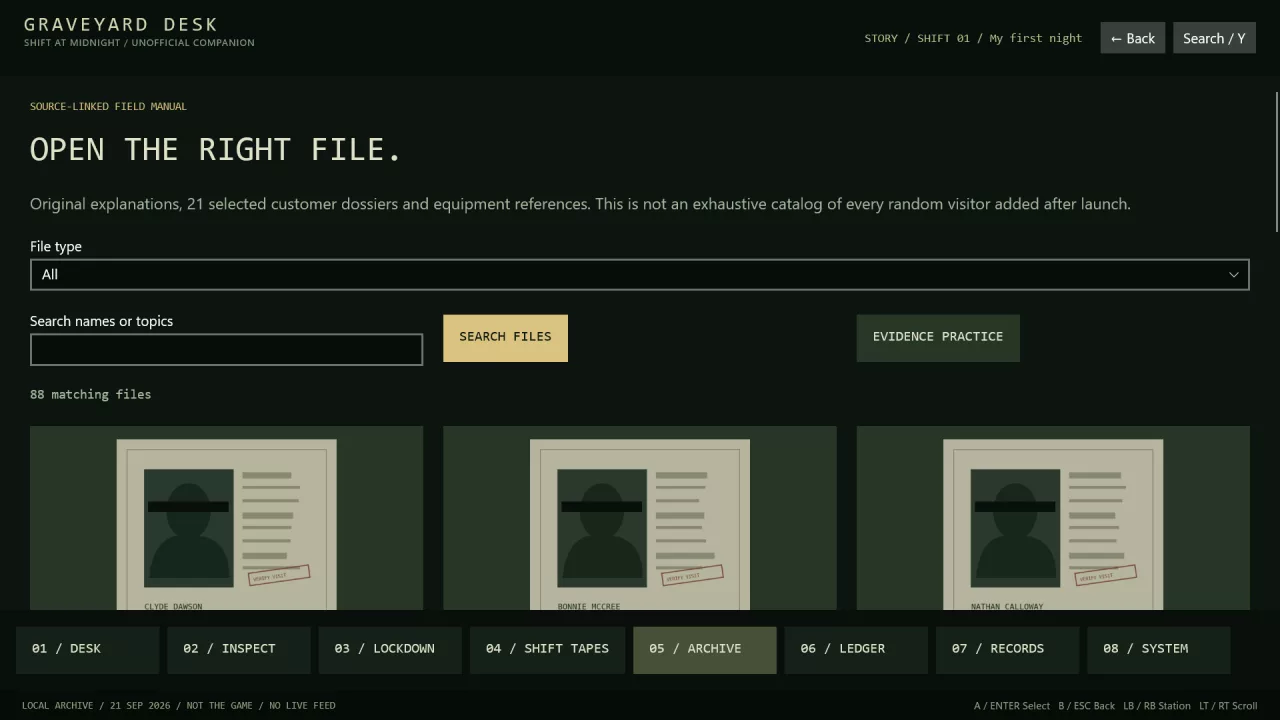Switch to the 04 / SHIFT TAPES tab
The height and width of the screenshot is (720, 1280).
tap(547, 649)
